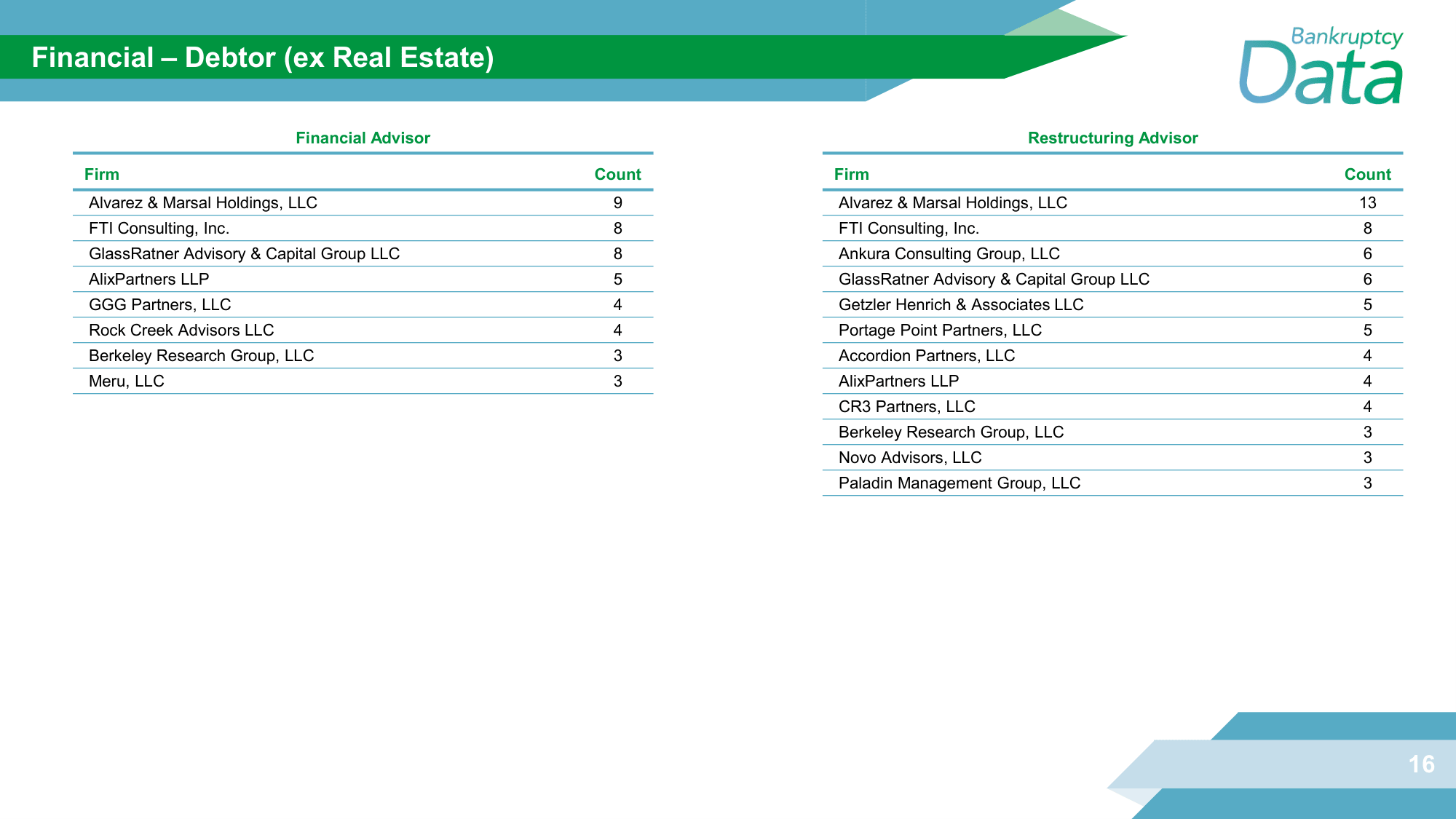Click Alvarez & Marsal in Financial Advisor table
This screenshot has width=1456, height=819.
(203, 203)
